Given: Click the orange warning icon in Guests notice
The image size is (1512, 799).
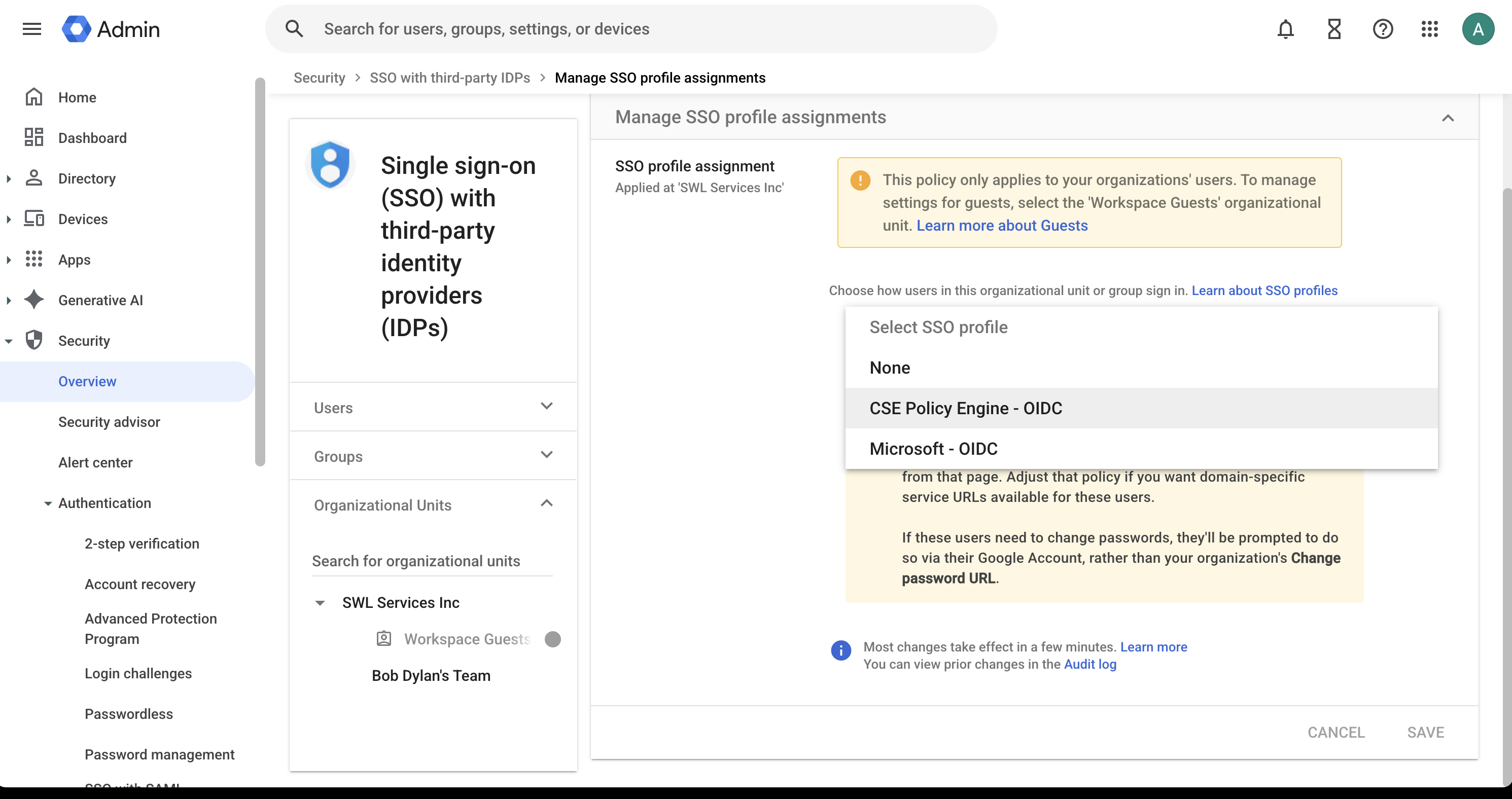Looking at the screenshot, I should (x=860, y=180).
